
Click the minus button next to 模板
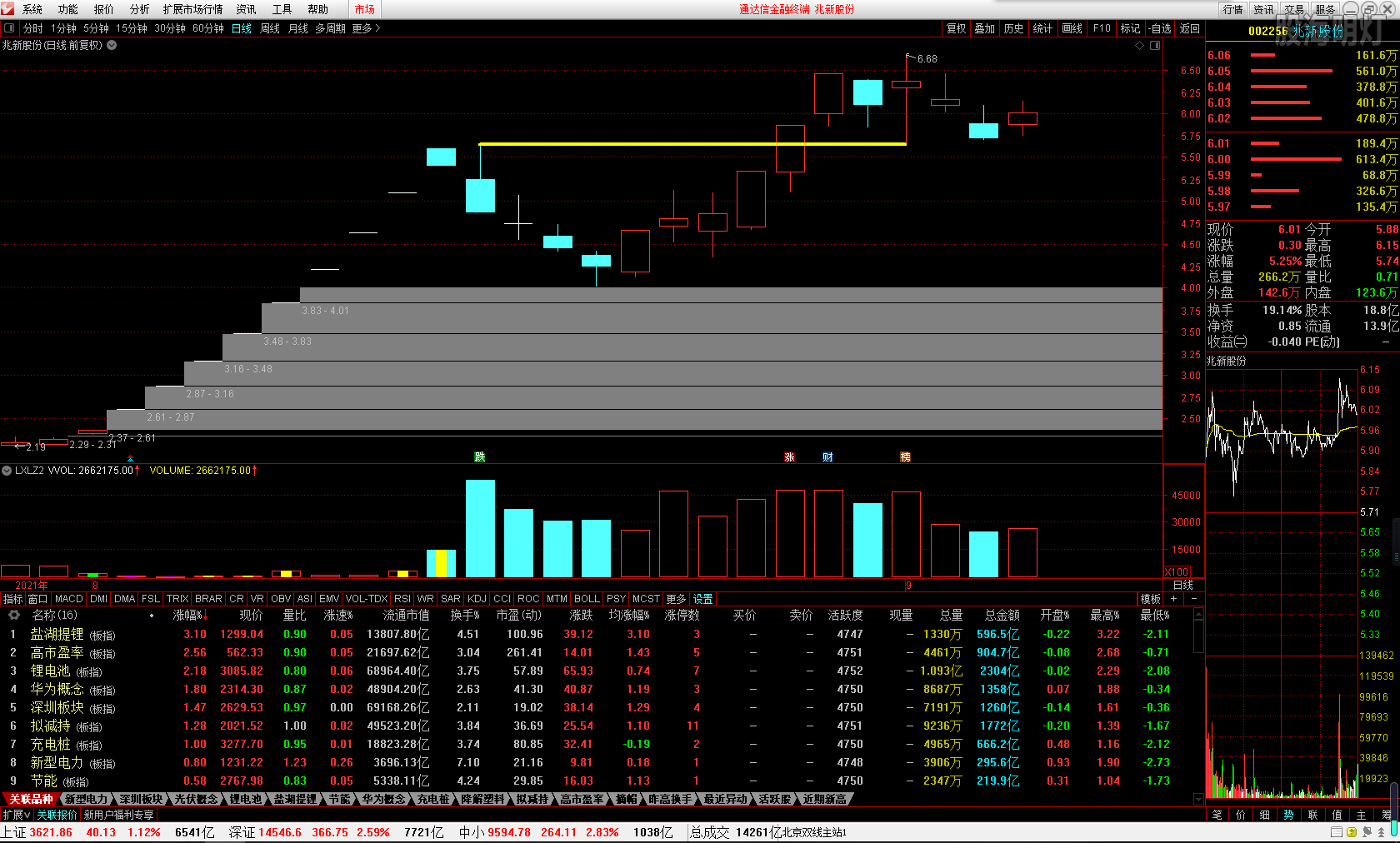tap(1193, 599)
